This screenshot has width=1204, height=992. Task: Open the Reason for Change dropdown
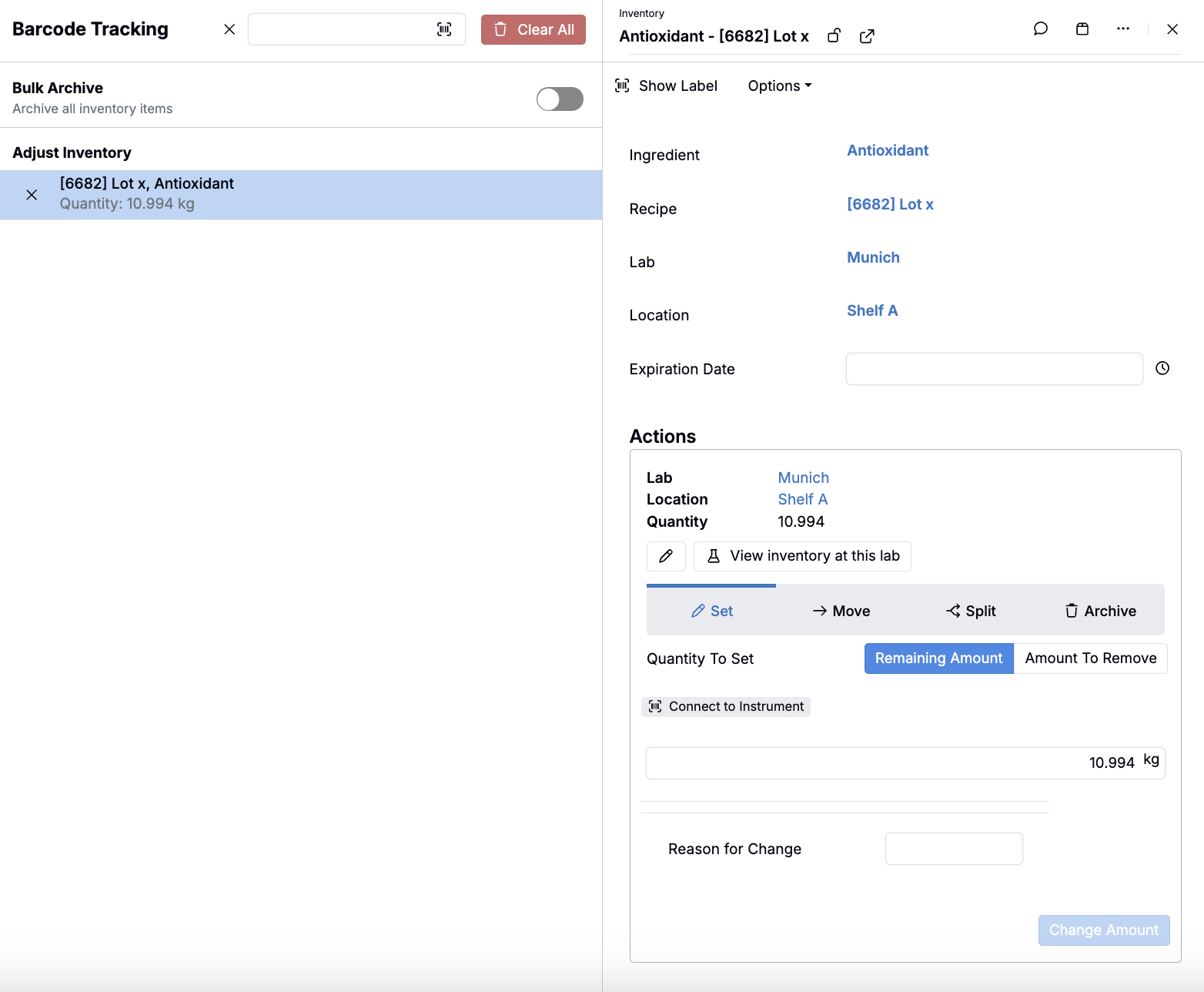pyautogui.click(x=953, y=849)
